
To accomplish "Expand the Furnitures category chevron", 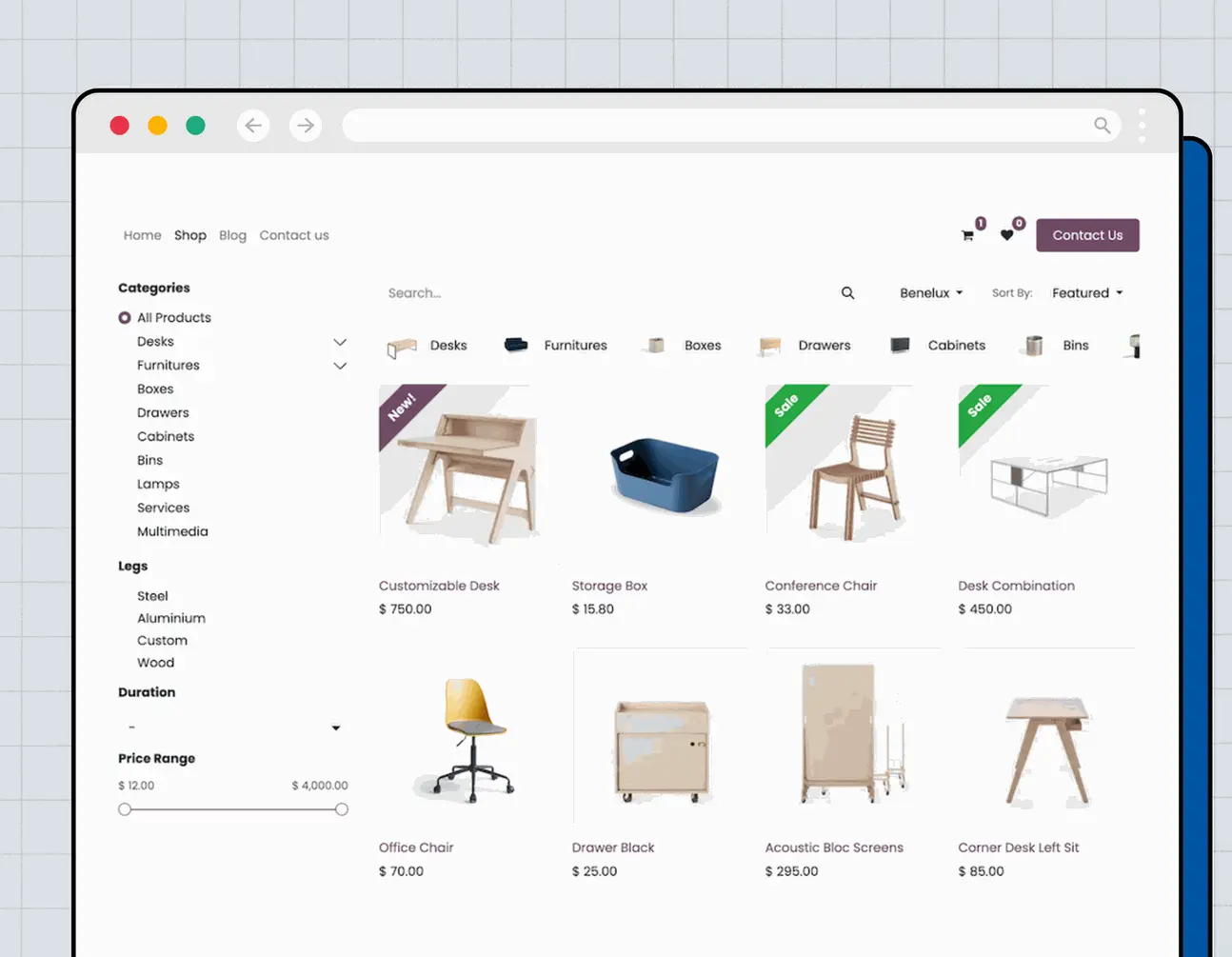I will pyautogui.click(x=340, y=366).
